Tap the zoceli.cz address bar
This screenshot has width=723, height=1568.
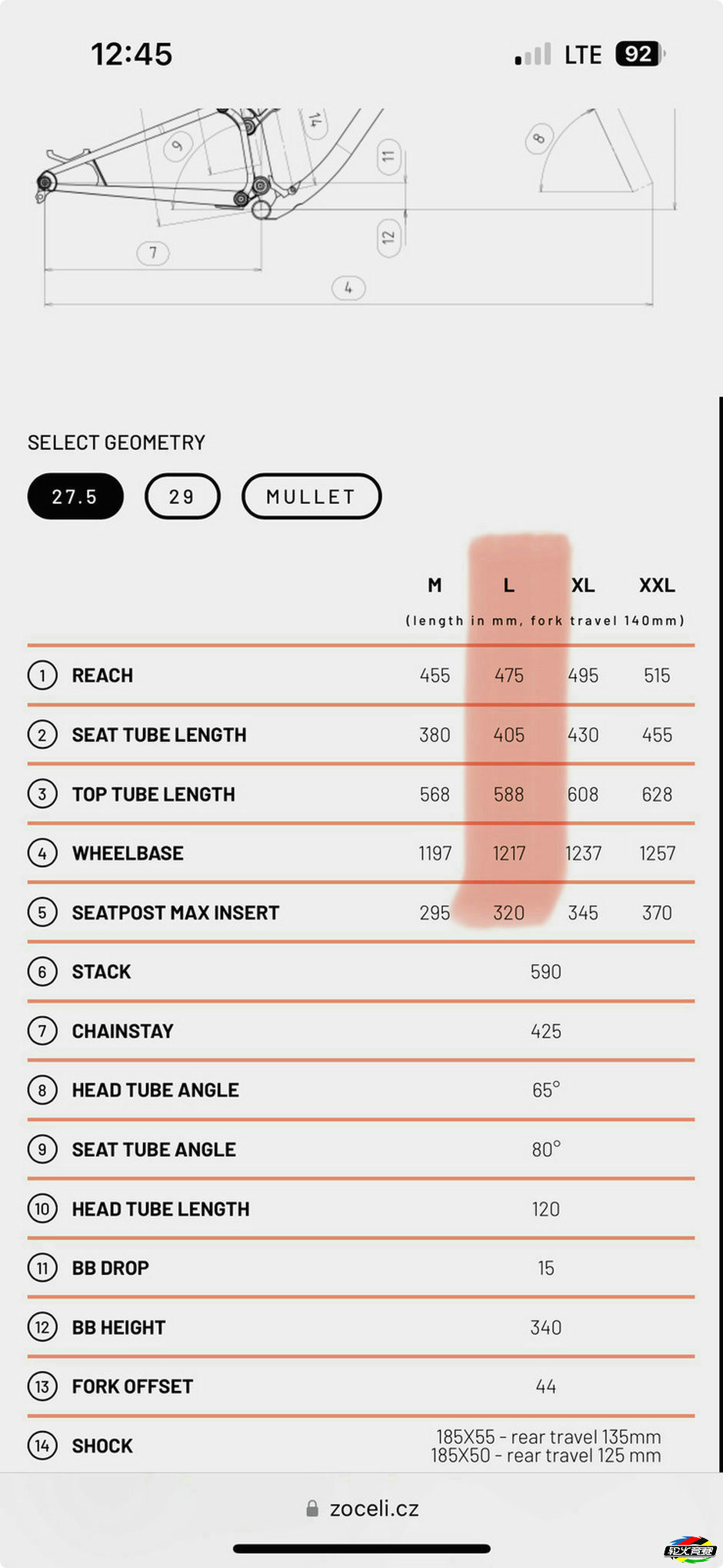pos(361,1509)
